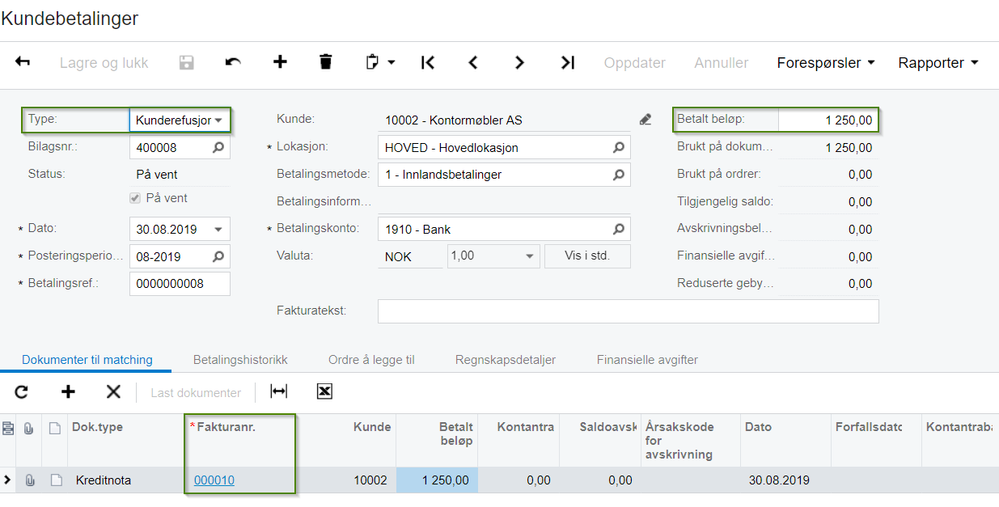Open the Forespørsler dropdown menu
999x507 pixels.
[x=826, y=62]
